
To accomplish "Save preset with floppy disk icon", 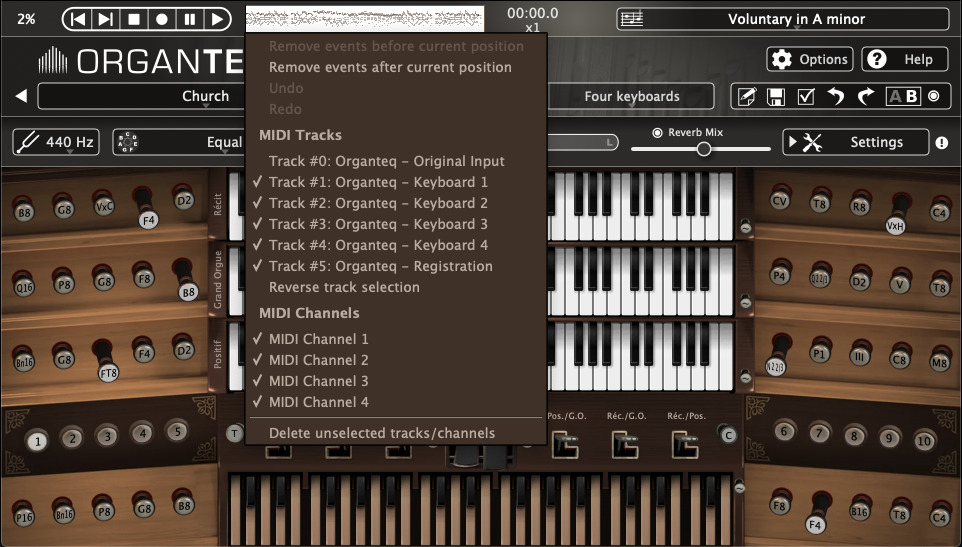I will pos(776,96).
